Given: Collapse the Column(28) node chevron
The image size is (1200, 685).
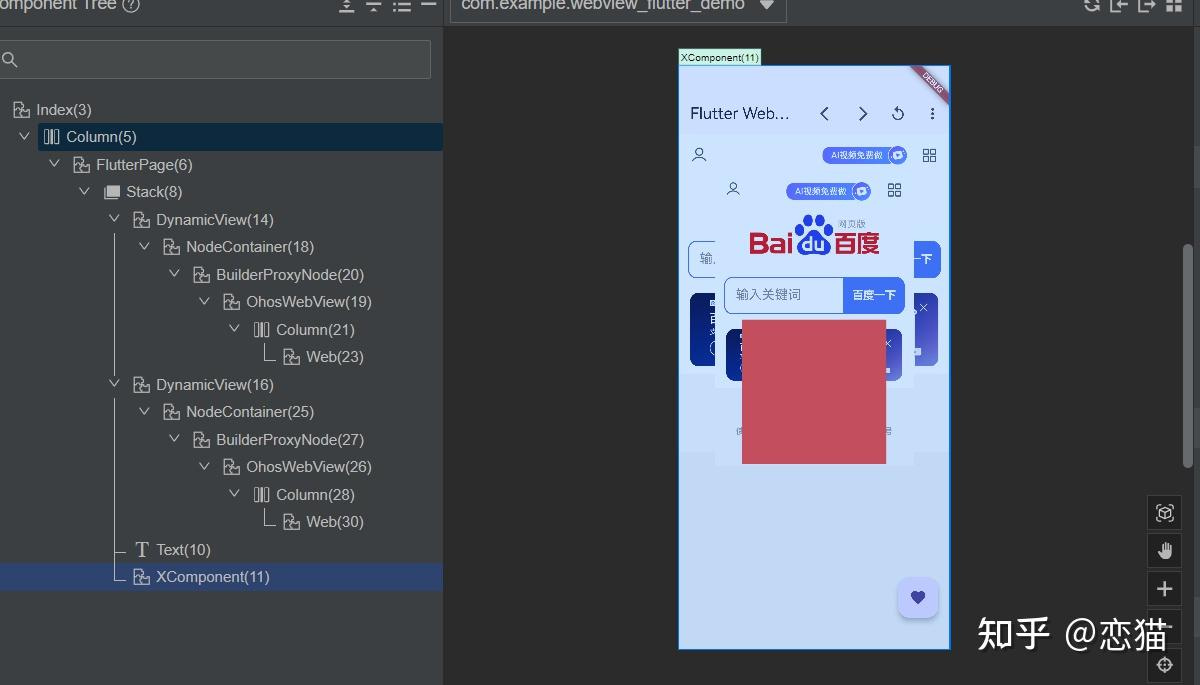Looking at the screenshot, I should pyautogui.click(x=235, y=494).
